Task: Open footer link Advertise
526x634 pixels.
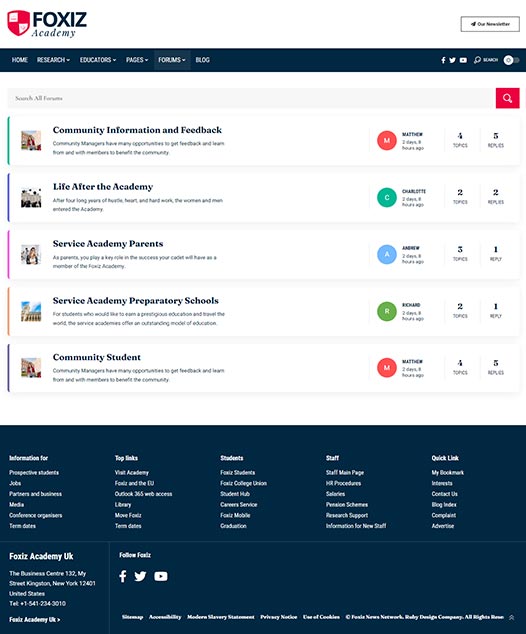Action: coord(443,526)
